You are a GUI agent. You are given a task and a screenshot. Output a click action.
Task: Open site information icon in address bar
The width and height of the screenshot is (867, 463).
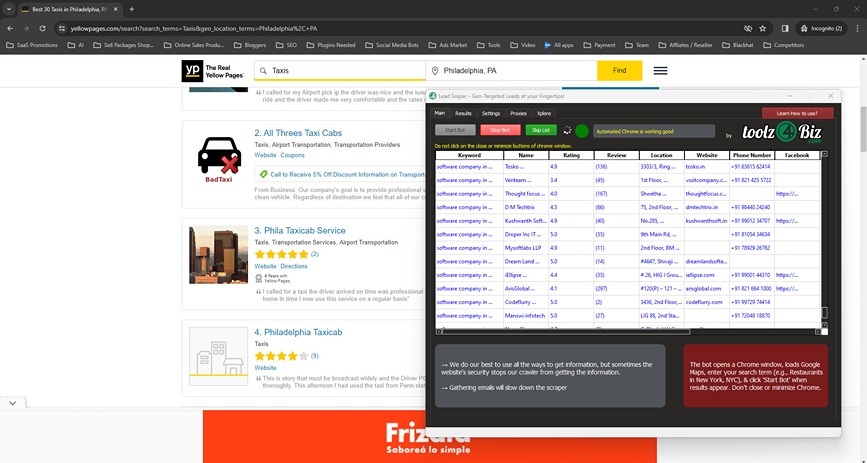62,28
